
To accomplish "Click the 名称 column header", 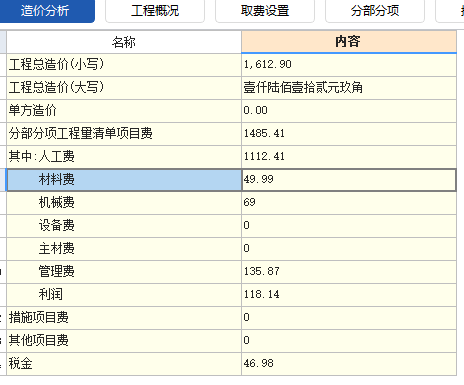I will pyautogui.click(x=124, y=42).
